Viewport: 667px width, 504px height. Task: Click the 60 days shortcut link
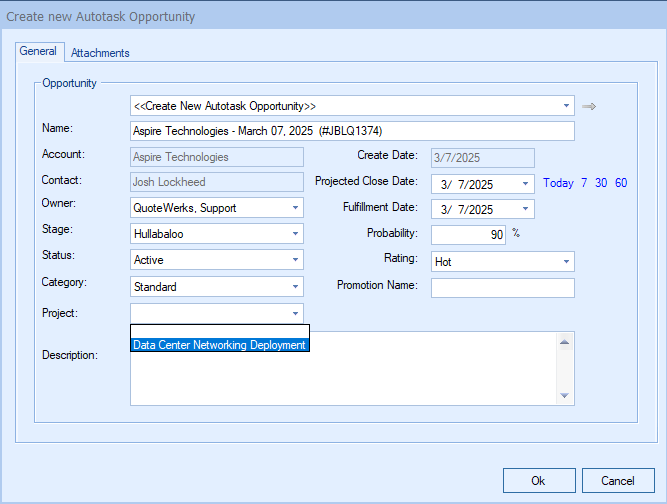coord(621,183)
